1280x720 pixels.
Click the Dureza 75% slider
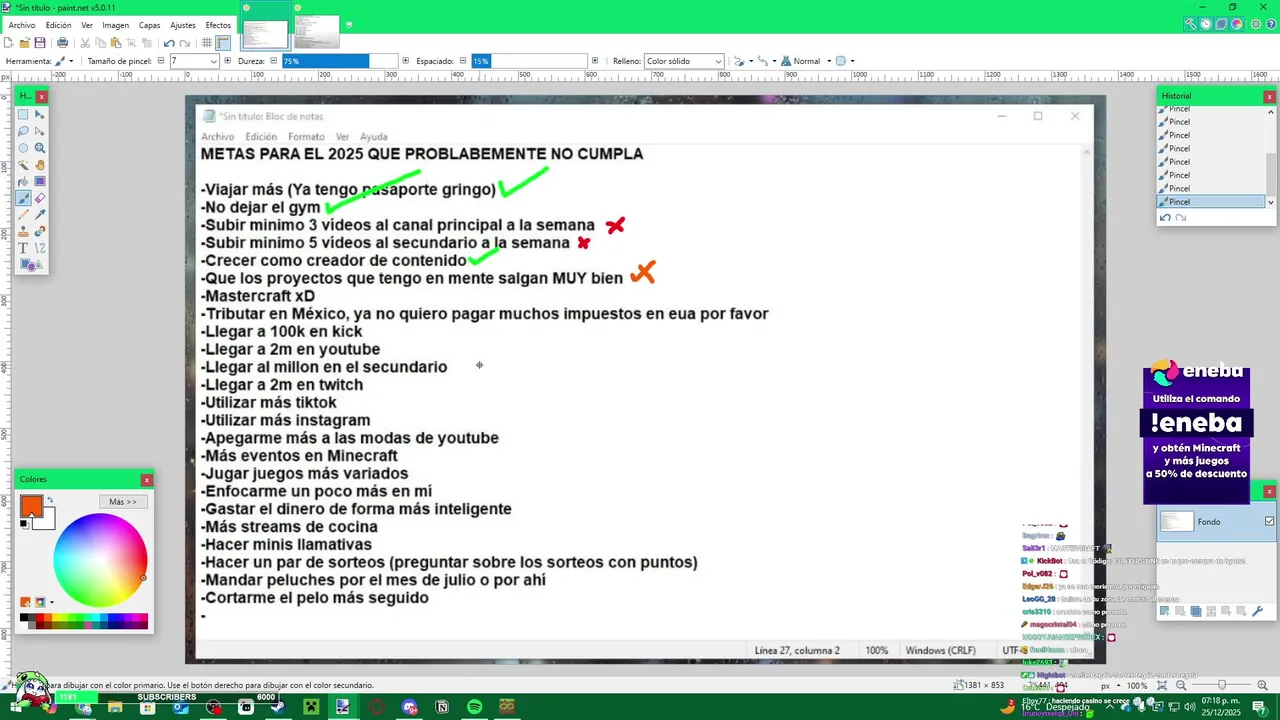coord(339,61)
